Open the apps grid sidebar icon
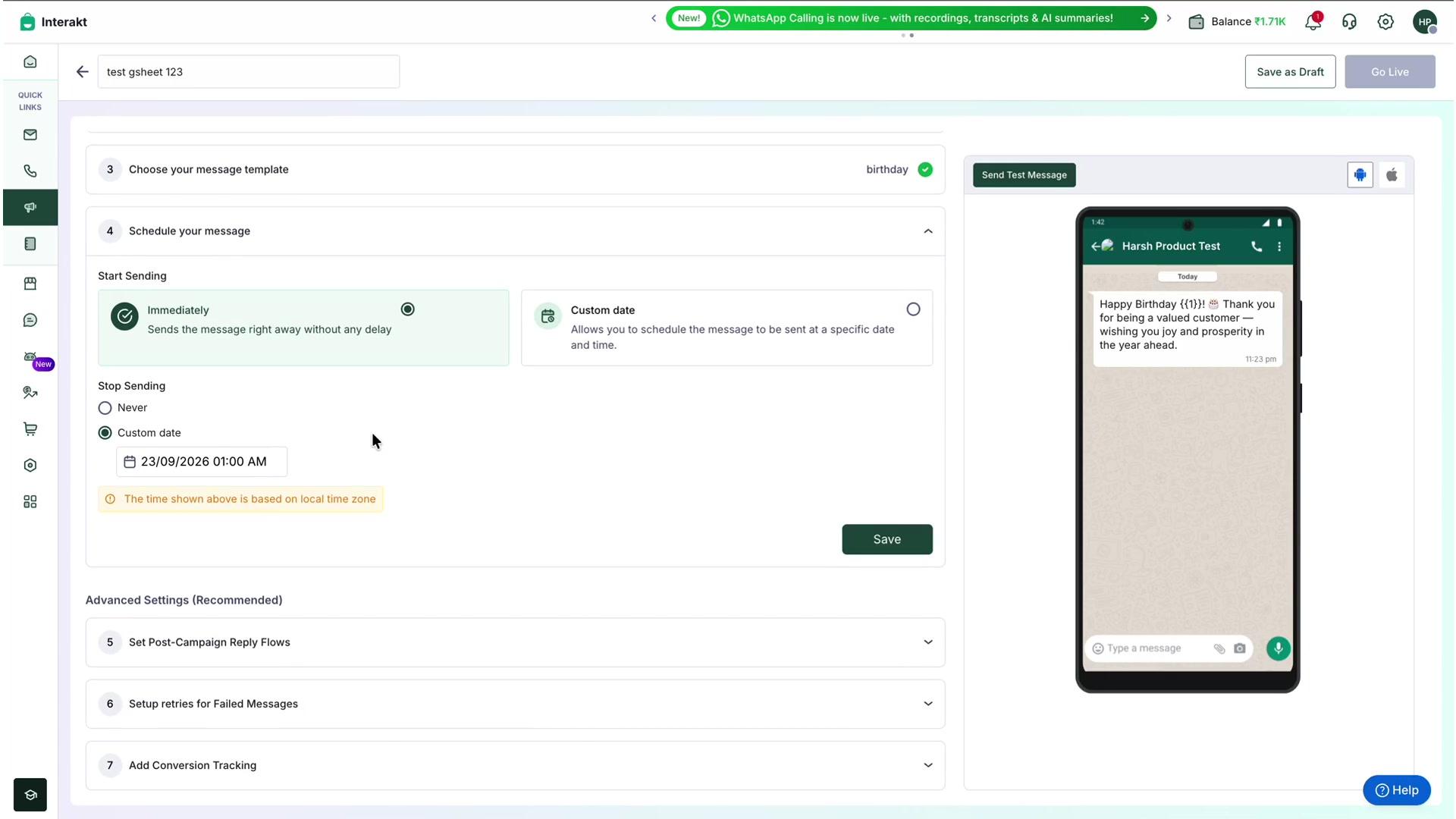 30,502
